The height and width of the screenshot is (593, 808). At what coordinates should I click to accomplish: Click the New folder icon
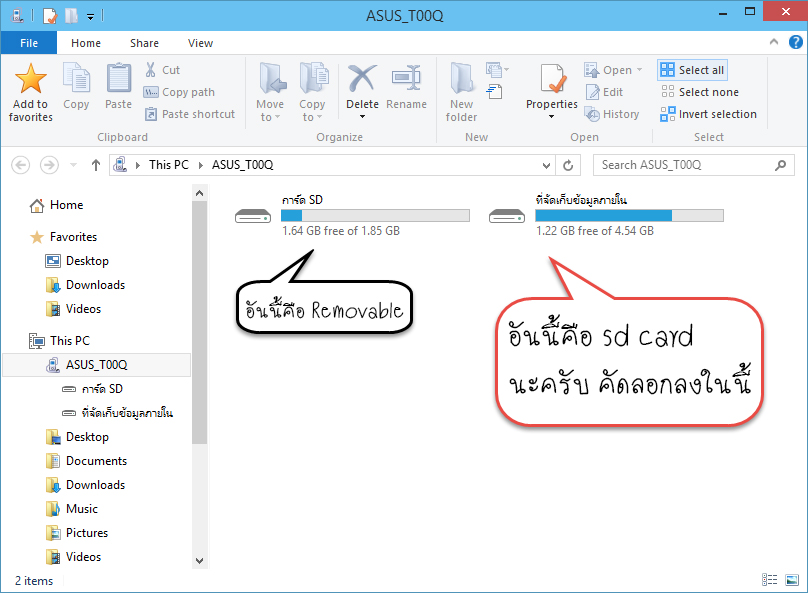461,78
